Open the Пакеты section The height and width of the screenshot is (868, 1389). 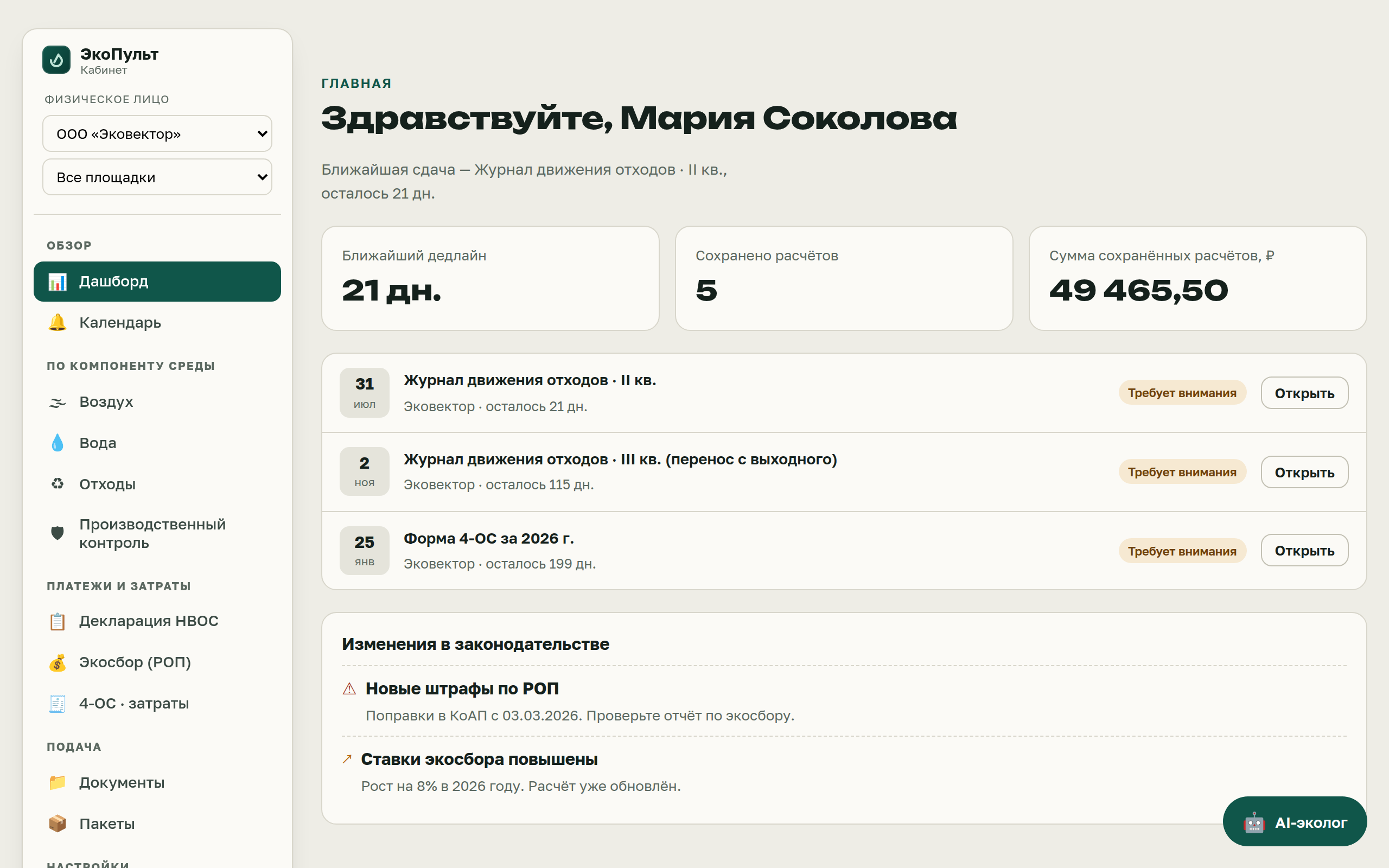coord(157,824)
